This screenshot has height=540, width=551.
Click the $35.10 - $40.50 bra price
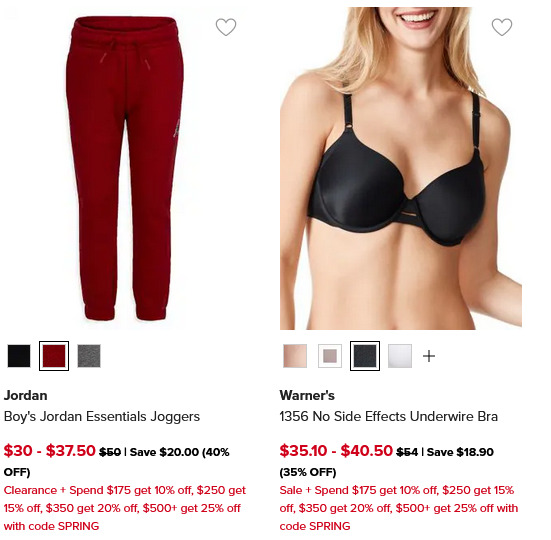click(336, 451)
